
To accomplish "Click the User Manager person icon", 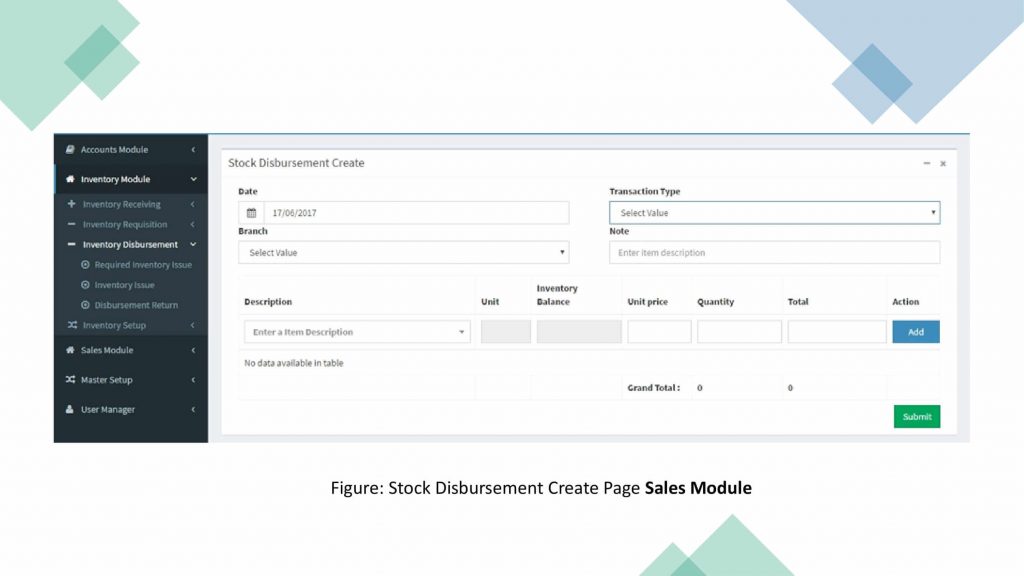I will (70, 410).
